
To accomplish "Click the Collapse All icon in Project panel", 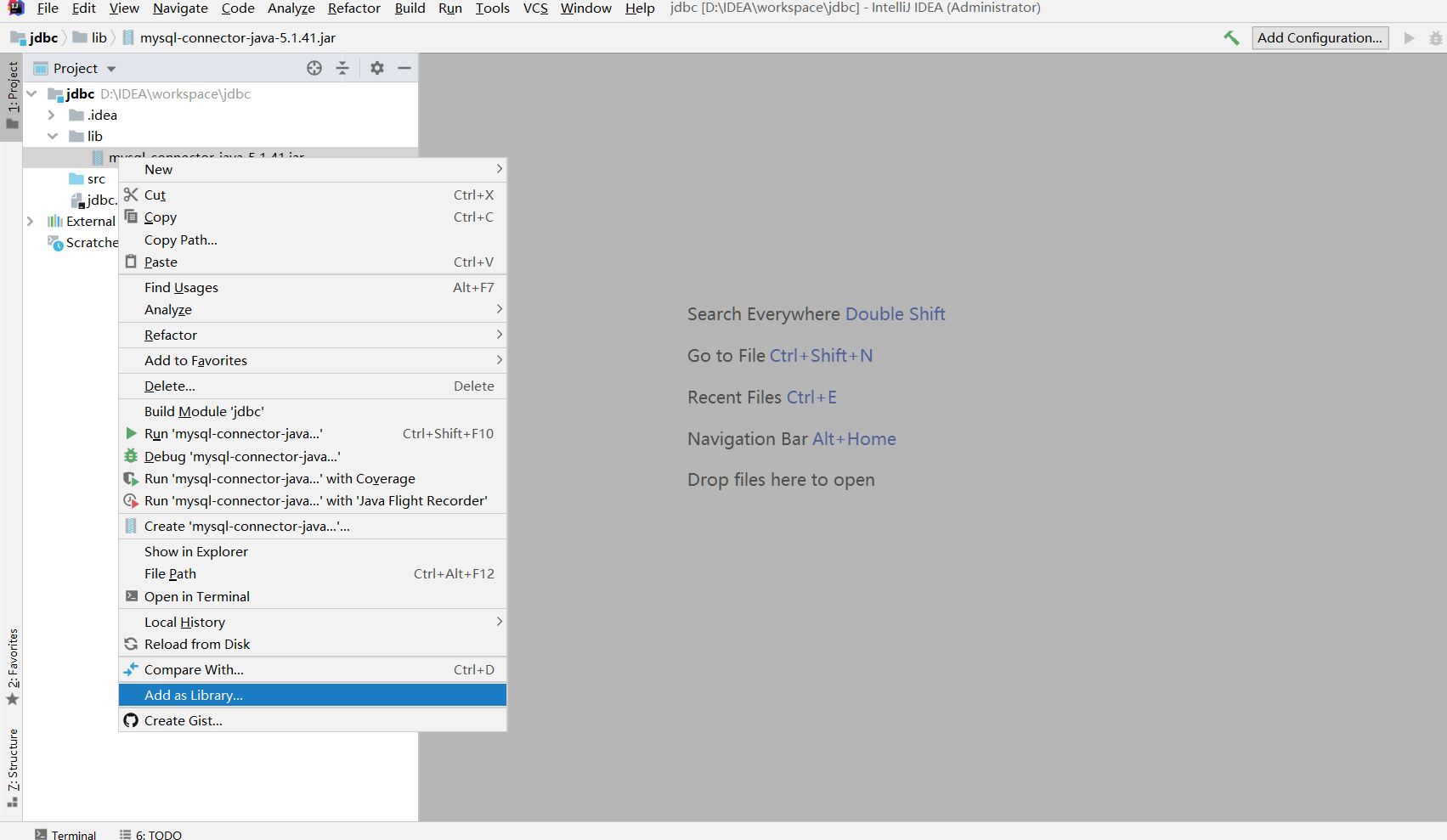I will tap(342, 68).
